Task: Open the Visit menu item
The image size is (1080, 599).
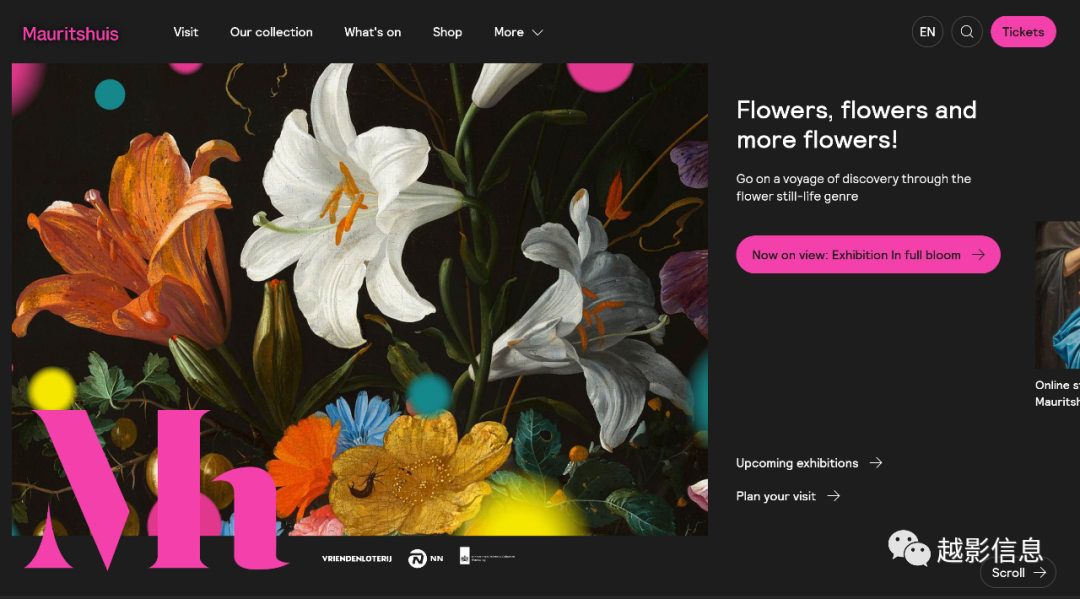Action: click(185, 32)
